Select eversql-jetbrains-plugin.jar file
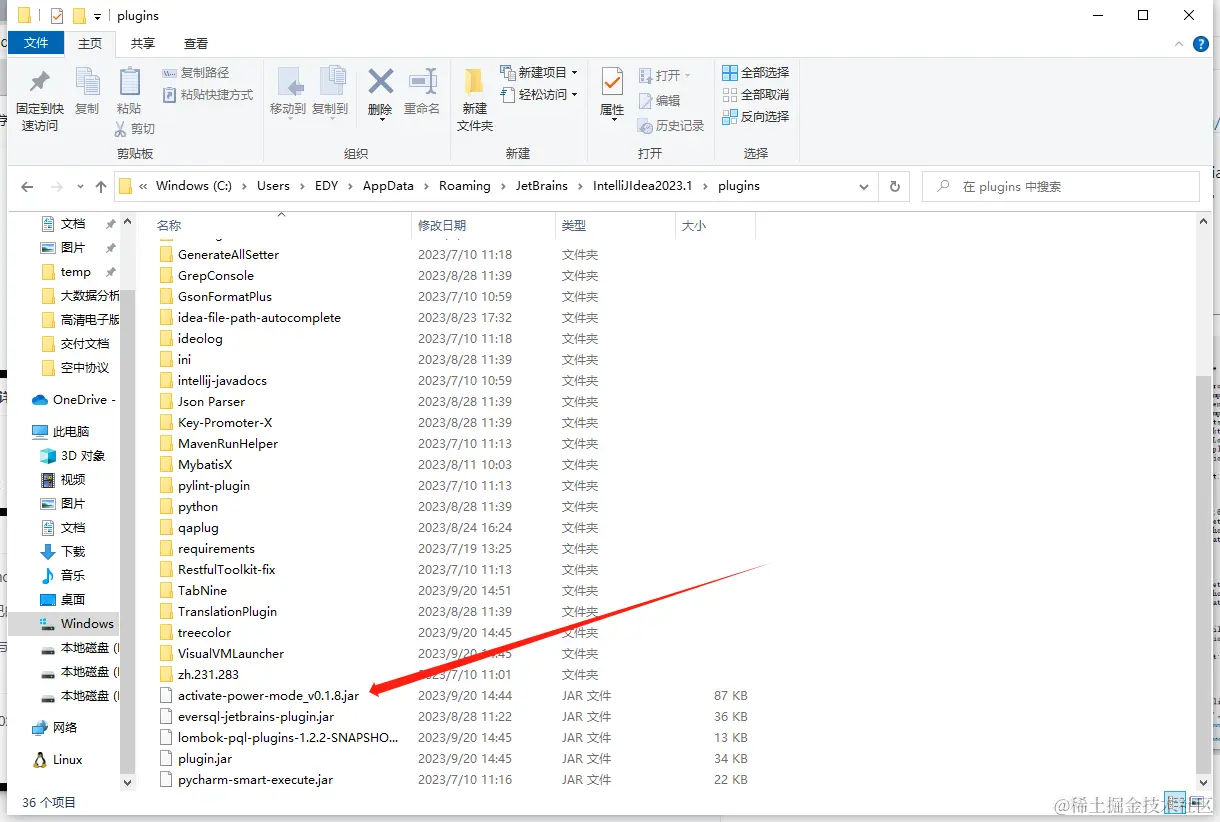1220x822 pixels. point(256,716)
